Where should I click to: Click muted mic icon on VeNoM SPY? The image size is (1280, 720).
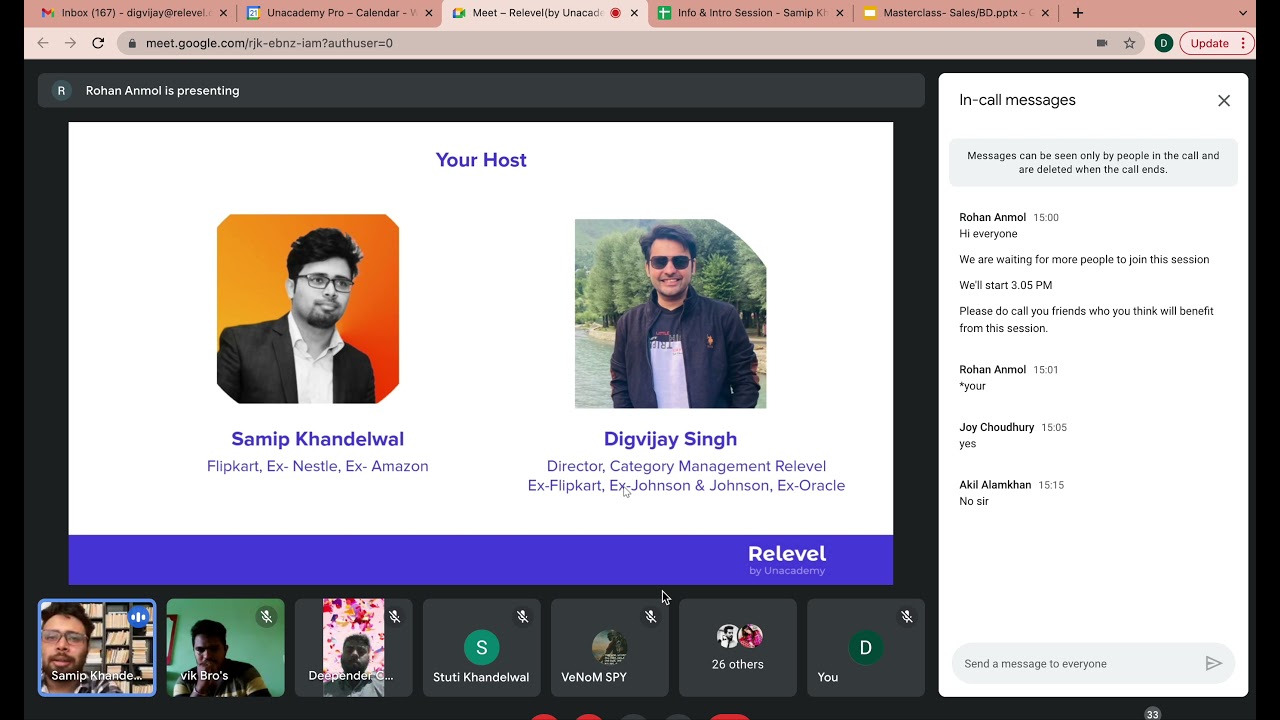[x=650, y=617]
